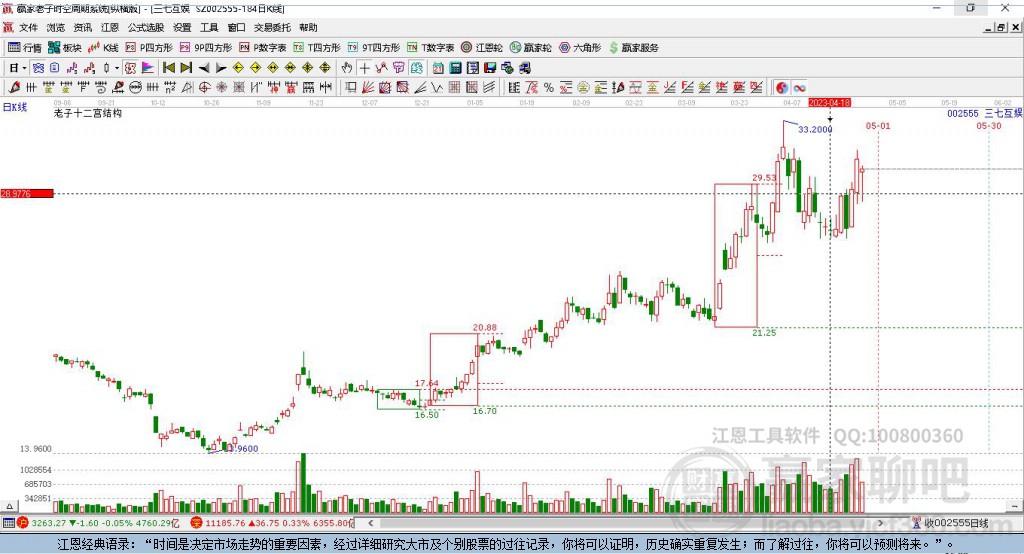The height and width of the screenshot is (554, 1024).
Task: Click the golden ratio circle icon
Action: point(583,88)
